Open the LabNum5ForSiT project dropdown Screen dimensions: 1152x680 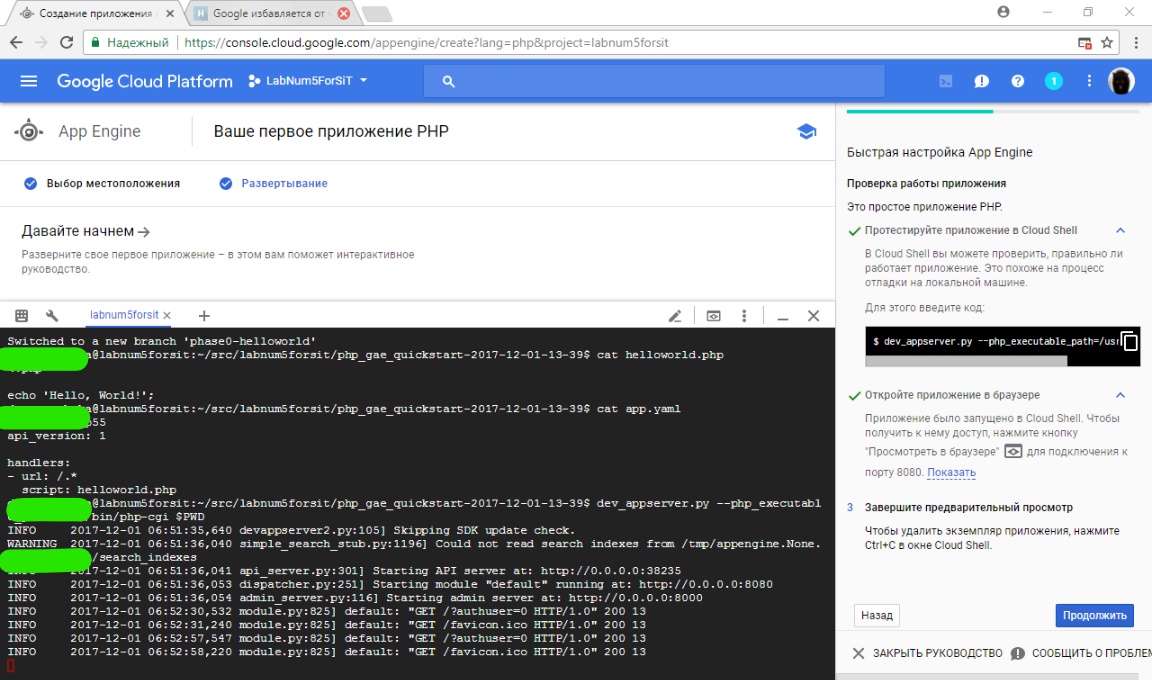click(308, 81)
